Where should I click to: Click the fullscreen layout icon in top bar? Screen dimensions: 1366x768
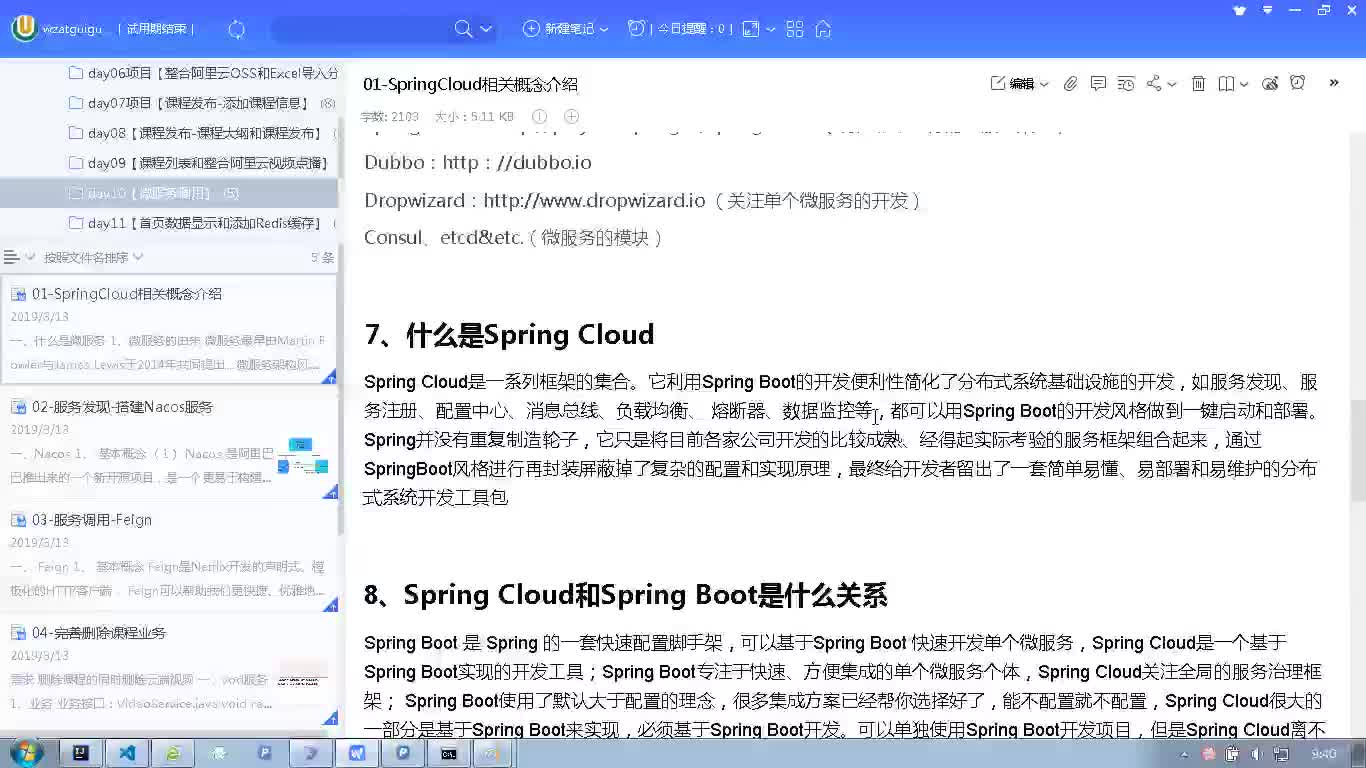click(751, 29)
